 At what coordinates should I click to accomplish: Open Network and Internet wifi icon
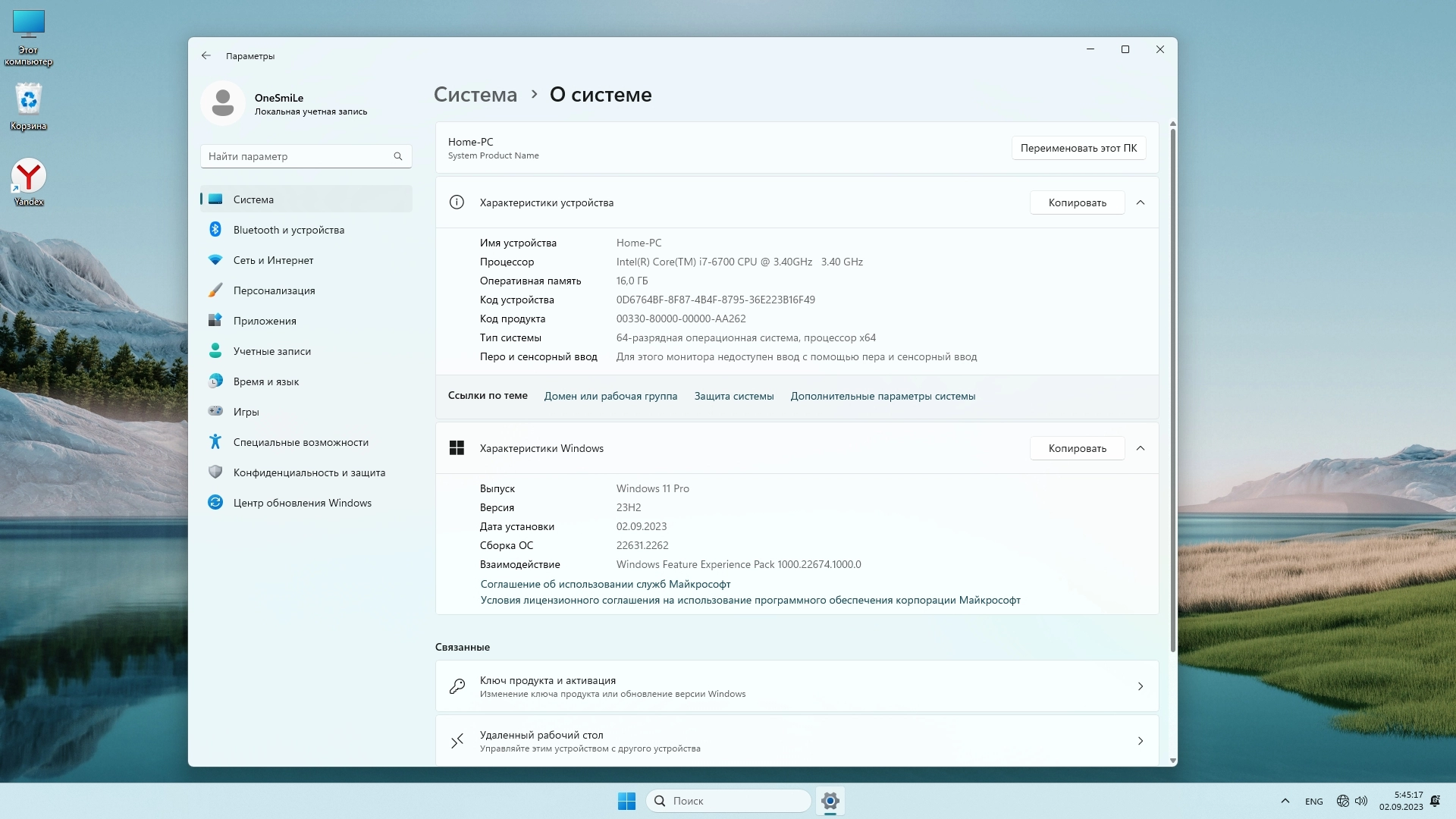tap(215, 260)
